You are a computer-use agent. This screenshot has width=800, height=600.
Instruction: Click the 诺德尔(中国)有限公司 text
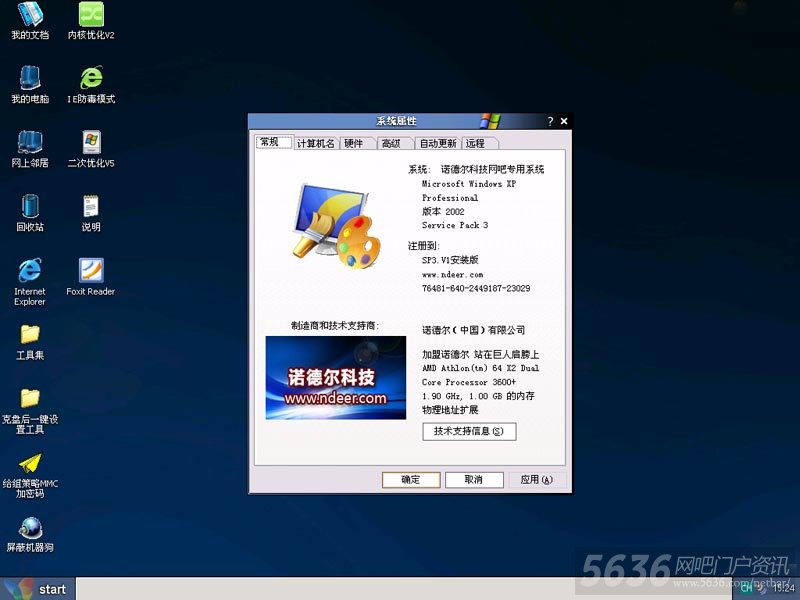pyautogui.click(x=473, y=330)
